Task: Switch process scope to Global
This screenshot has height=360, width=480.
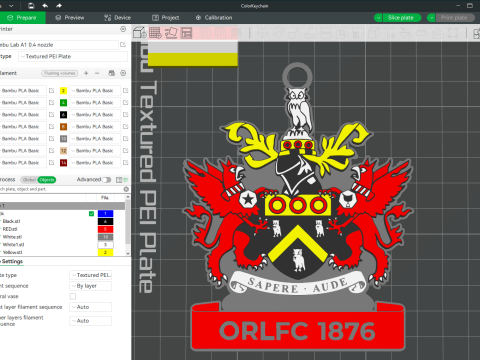Action: (29, 180)
